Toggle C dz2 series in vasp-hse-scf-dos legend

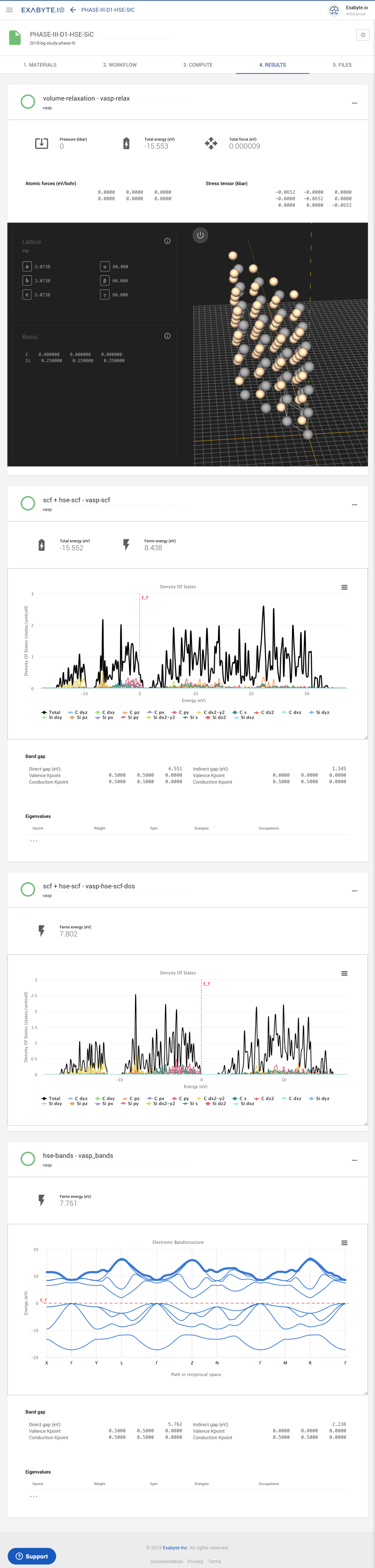point(264,1099)
